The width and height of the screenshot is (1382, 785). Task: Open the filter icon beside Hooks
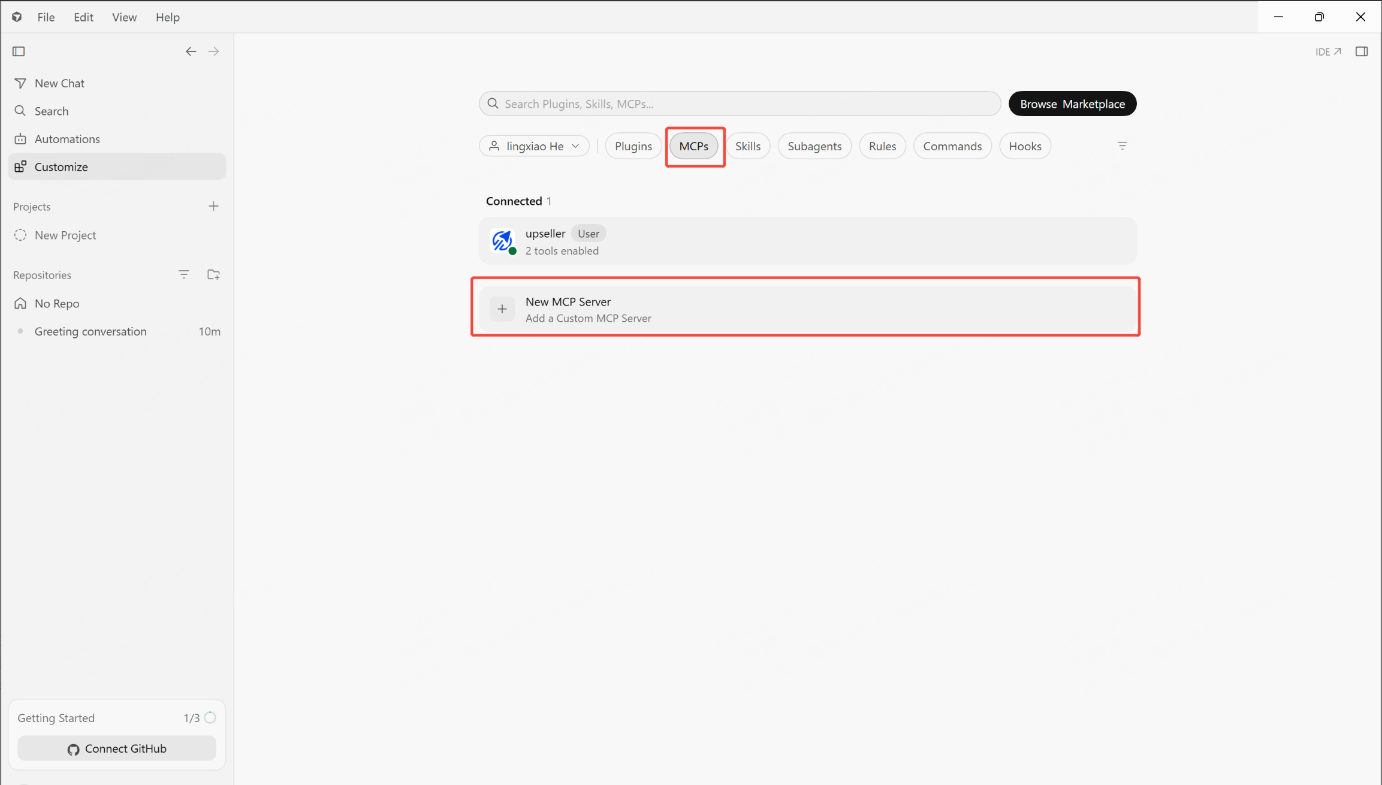point(1122,146)
